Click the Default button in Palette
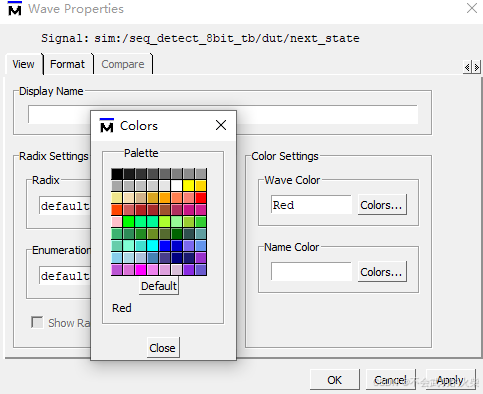 tap(159, 286)
